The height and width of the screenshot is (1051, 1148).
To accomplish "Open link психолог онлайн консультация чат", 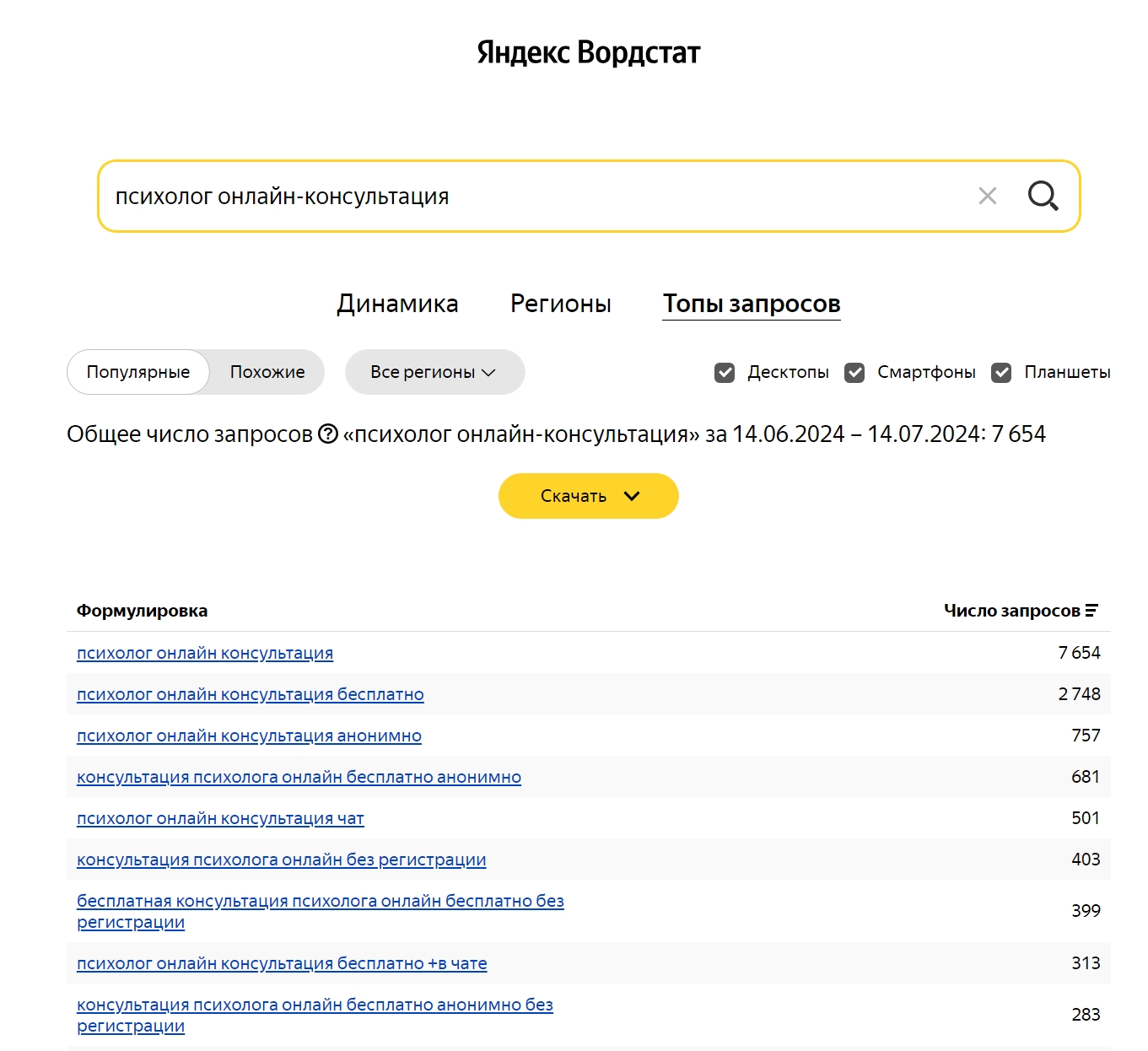I will 220,818.
